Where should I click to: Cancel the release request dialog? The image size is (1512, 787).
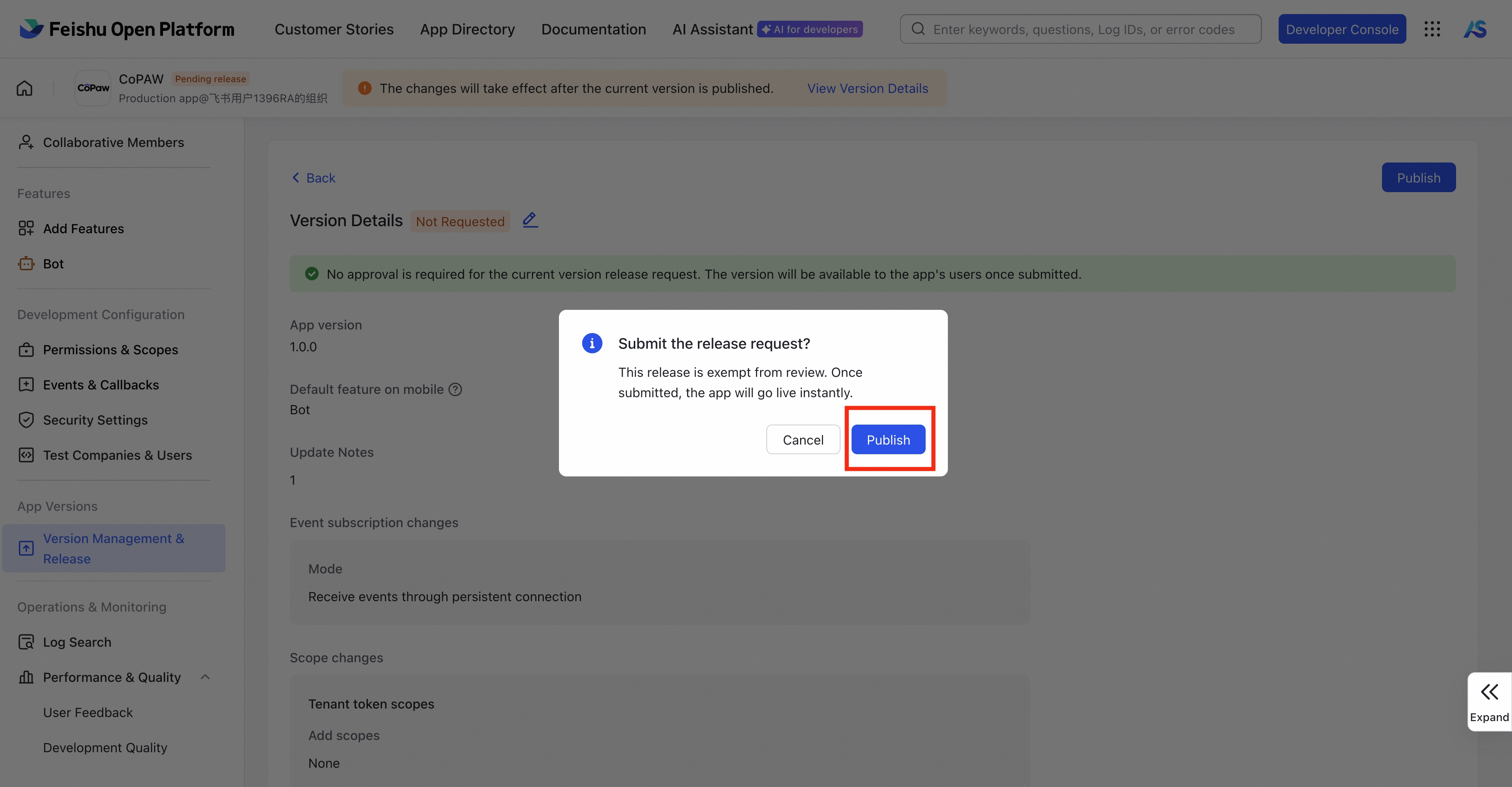[x=802, y=440]
